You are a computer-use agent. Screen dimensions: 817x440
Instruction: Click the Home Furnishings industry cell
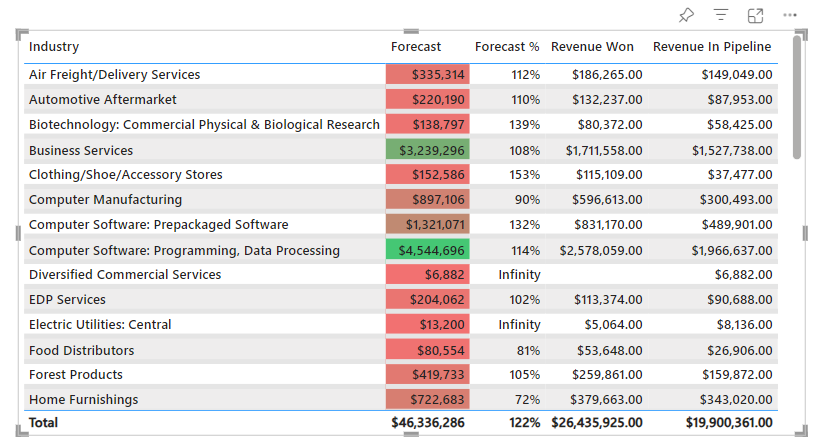(x=84, y=399)
